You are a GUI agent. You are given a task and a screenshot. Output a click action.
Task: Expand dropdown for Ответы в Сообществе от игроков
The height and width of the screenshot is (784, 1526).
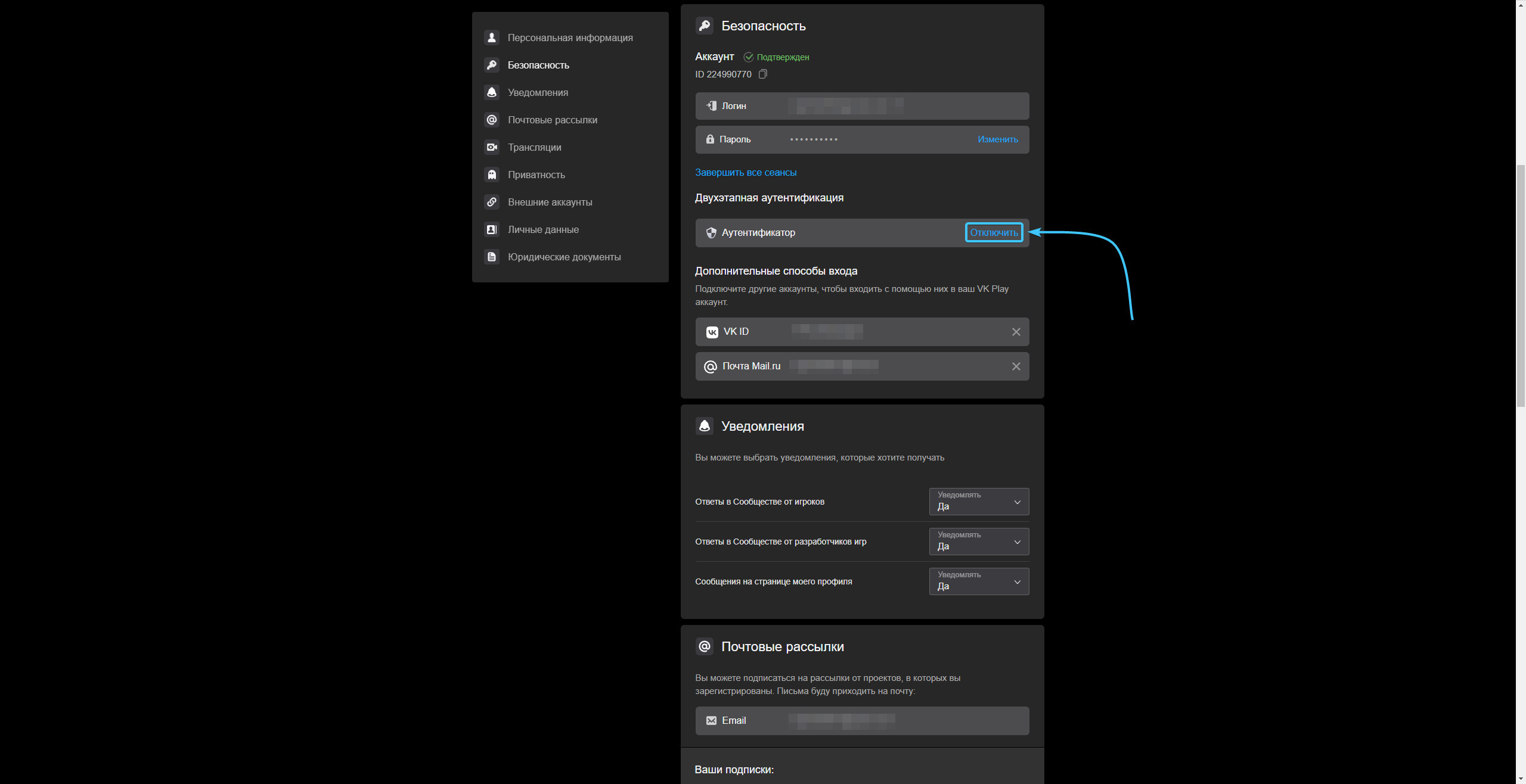point(978,502)
